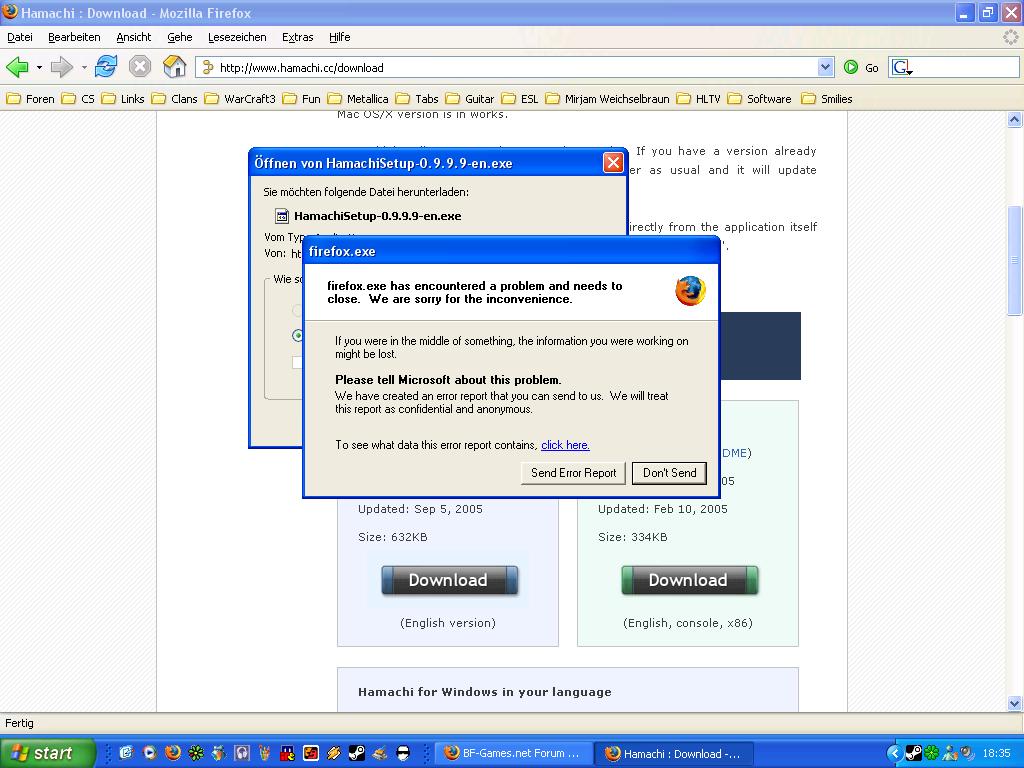This screenshot has width=1024, height=768.
Task: Open the WarCraft3 bookmarks folder
Action: pos(240,99)
